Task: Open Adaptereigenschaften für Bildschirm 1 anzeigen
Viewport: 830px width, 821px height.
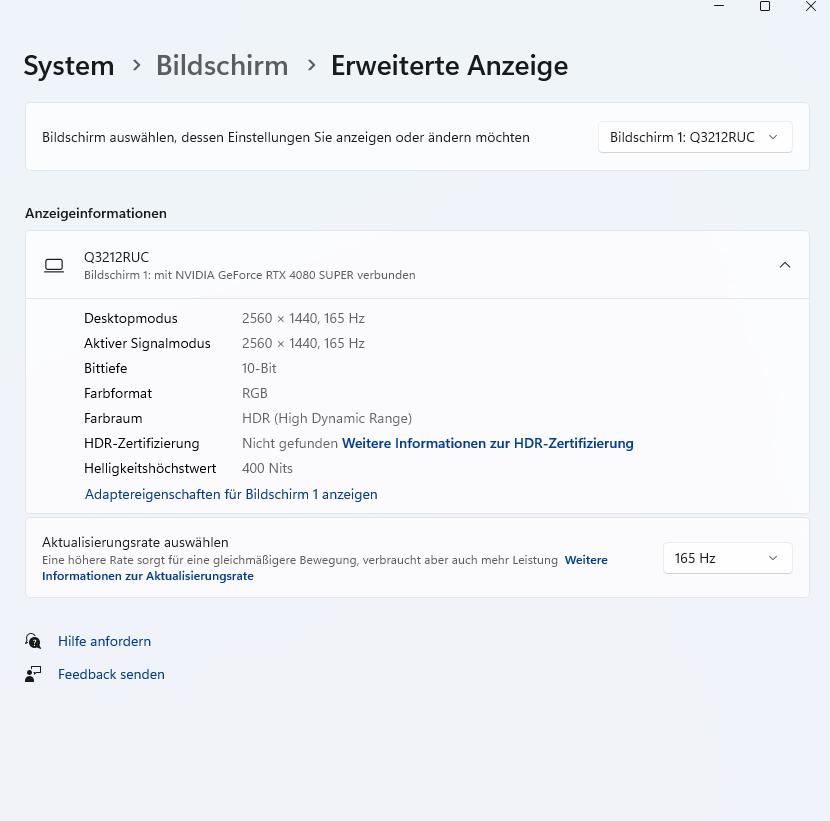Action: [231, 494]
